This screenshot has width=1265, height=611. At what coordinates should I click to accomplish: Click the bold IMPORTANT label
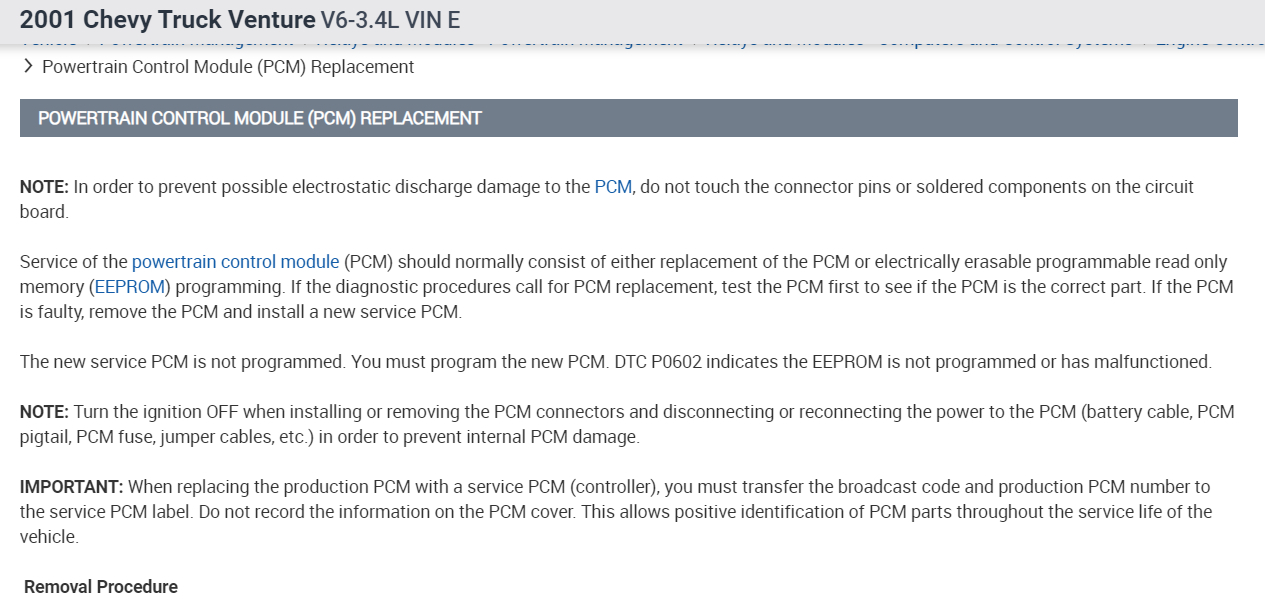coord(71,487)
